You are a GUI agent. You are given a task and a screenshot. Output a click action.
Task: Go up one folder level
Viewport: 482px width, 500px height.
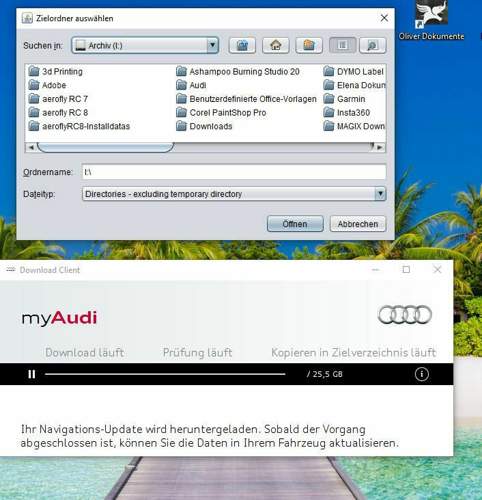click(242, 45)
